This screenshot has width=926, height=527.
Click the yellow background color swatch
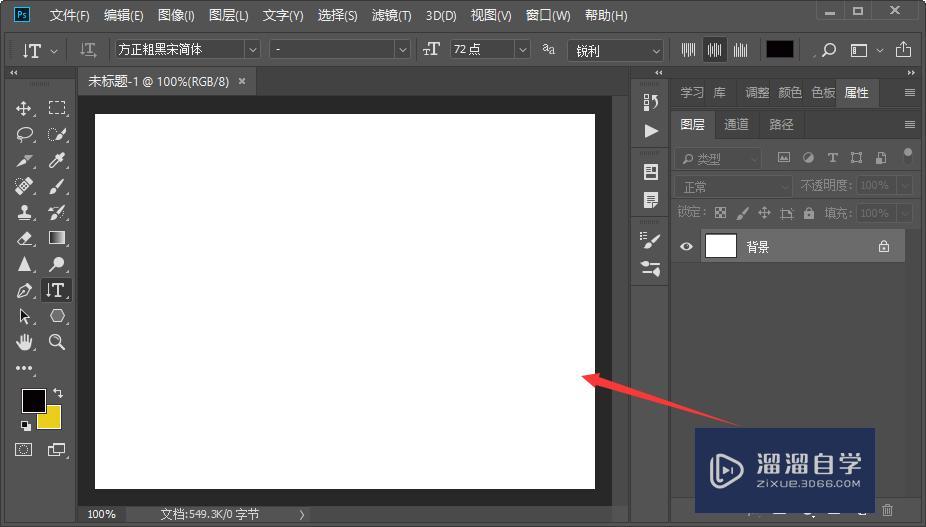click(51, 419)
